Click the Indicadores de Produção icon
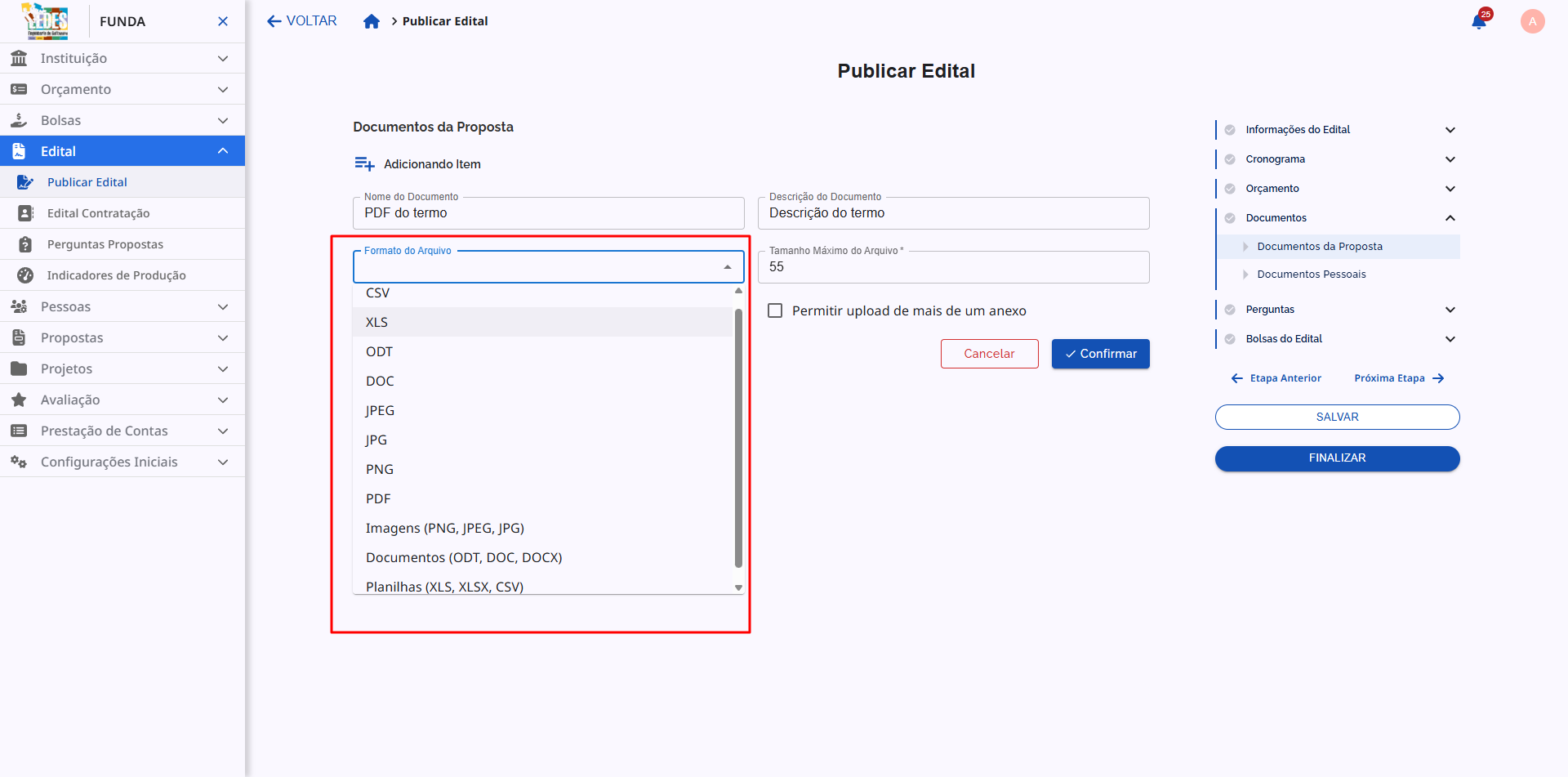This screenshot has width=1568, height=777. [25, 275]
